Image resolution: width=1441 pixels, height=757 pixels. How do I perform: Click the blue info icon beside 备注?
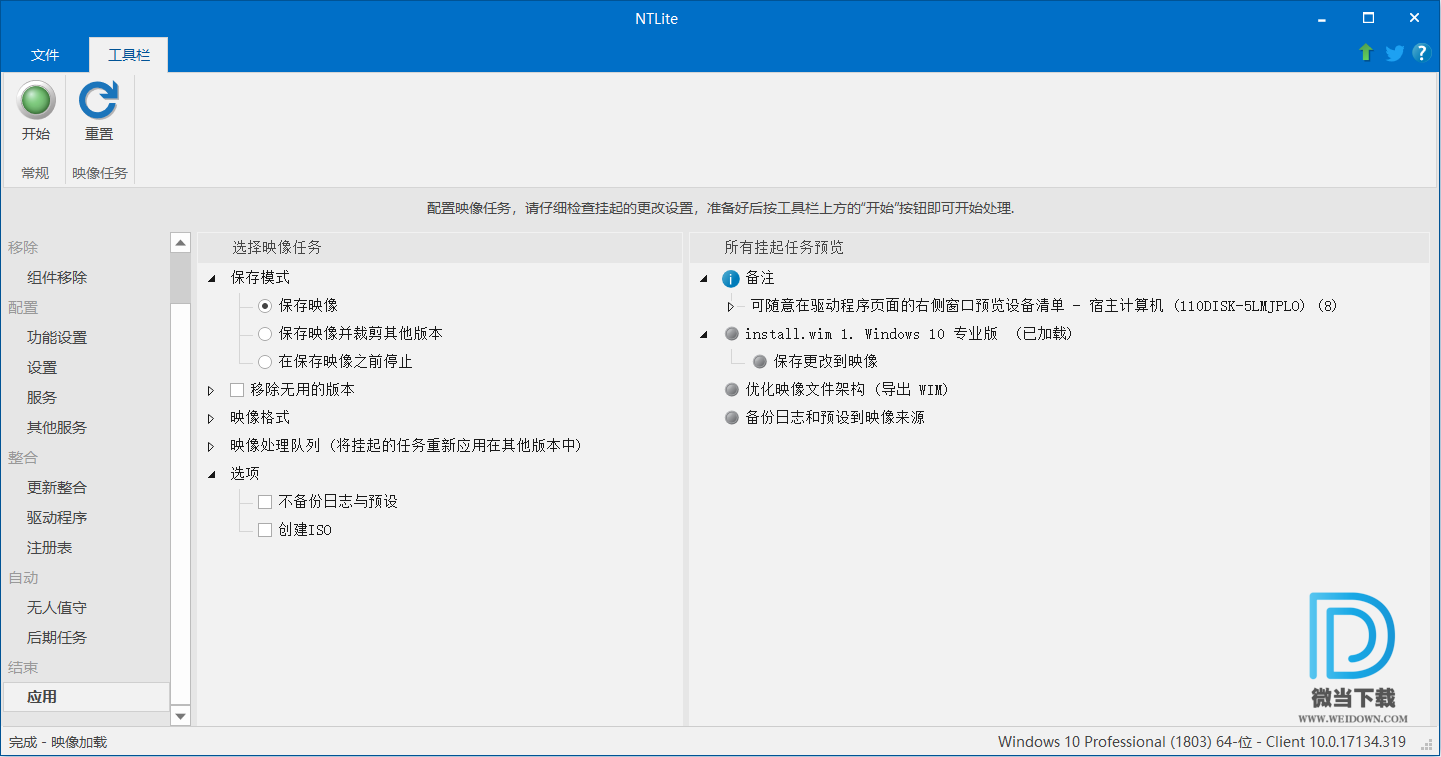pyautogui.click(x=731, y=278)
